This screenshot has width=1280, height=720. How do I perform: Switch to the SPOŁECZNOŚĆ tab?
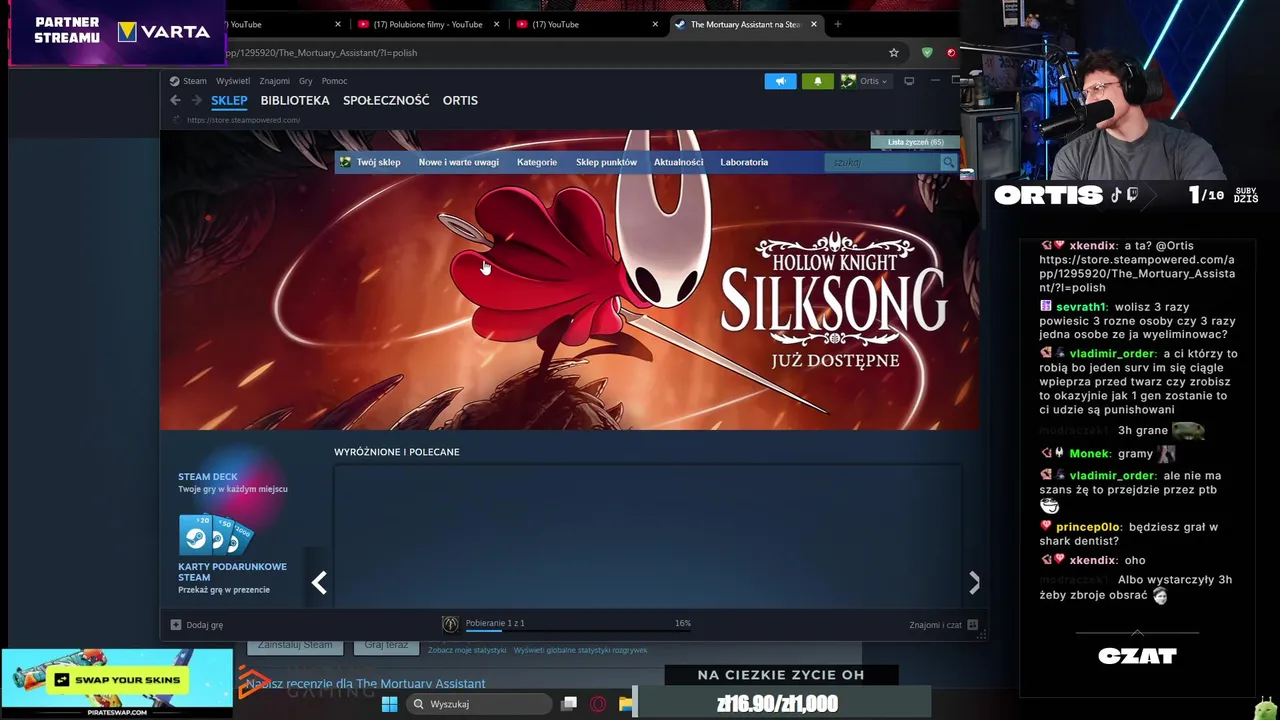coord(386,100)
